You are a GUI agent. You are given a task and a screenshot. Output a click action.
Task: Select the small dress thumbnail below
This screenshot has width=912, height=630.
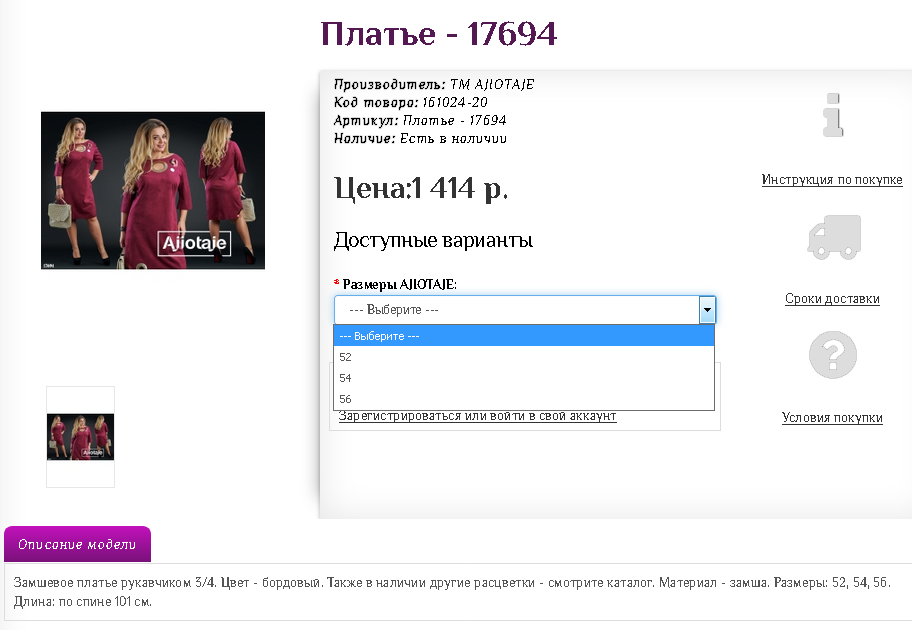(80, 437)
